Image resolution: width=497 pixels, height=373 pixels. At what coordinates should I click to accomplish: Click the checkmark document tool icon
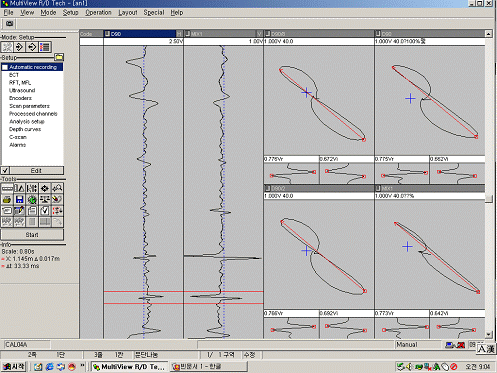45,211
